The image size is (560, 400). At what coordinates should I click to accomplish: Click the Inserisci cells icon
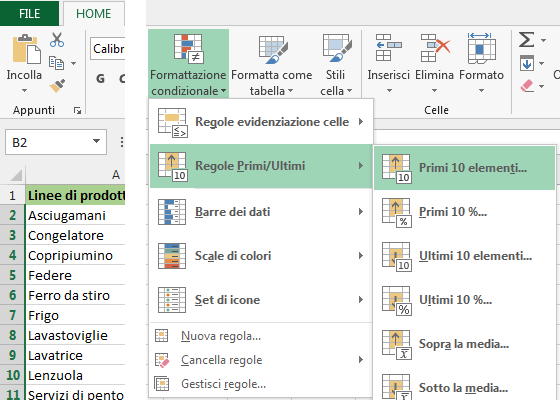tap(389, 48)
